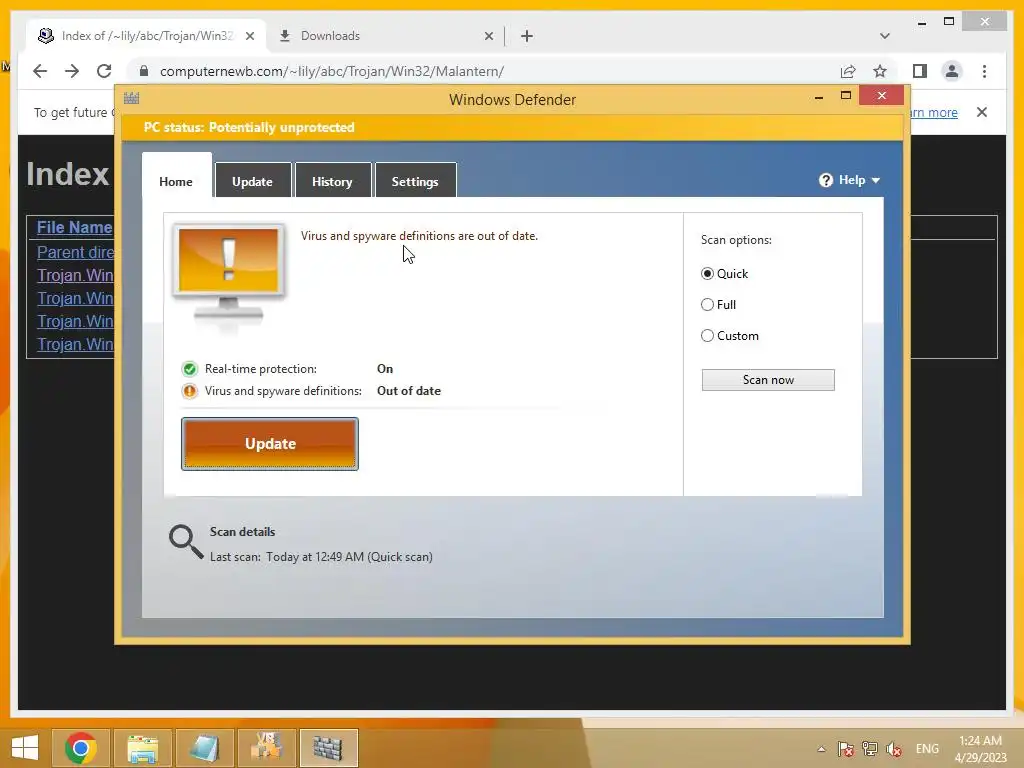Click the Windows Defender taskbar icon
This screenshot has height=768, width=1024.
(328, 748)
